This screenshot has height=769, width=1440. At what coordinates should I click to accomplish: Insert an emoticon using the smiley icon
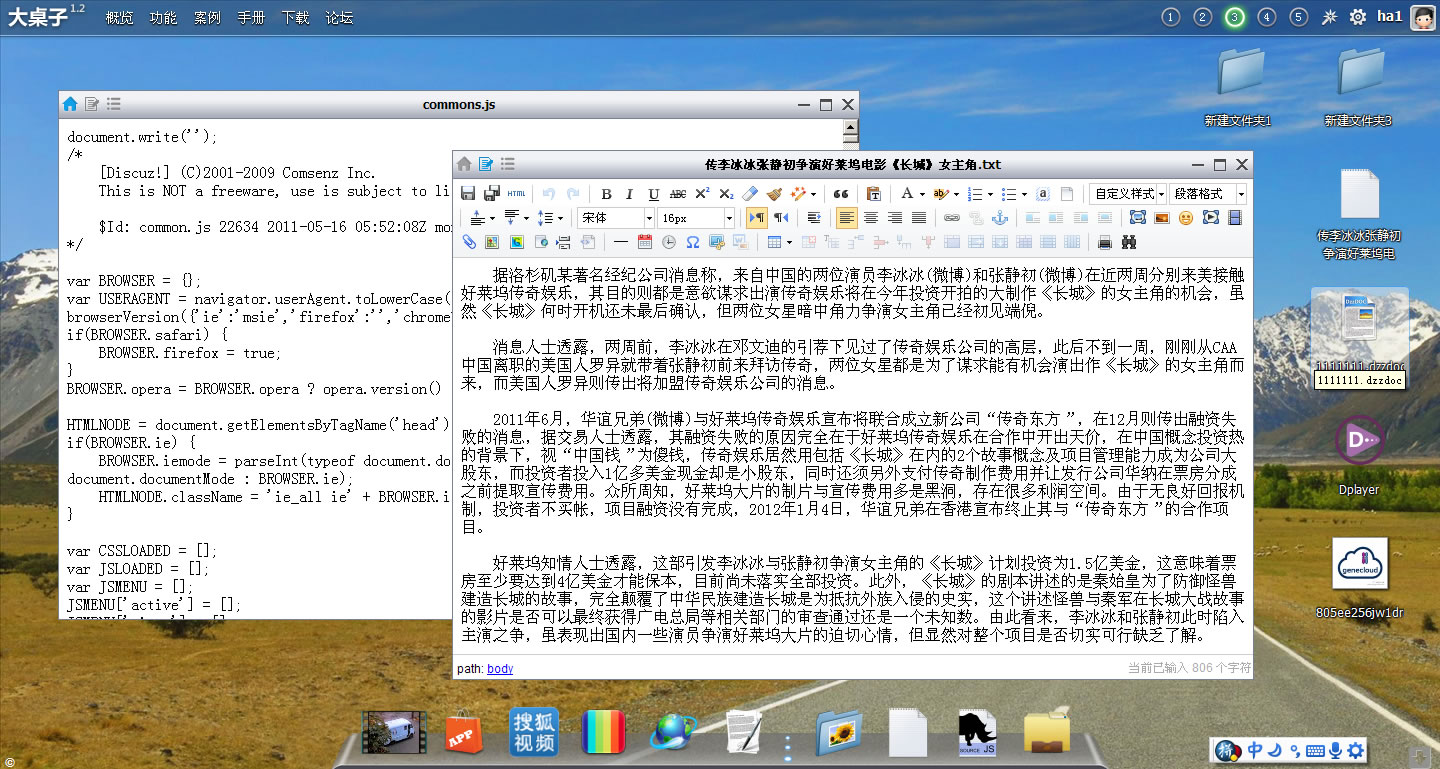[1186, 218]
